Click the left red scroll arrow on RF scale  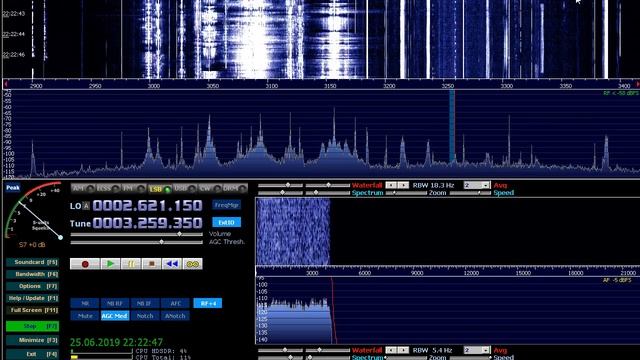(6, 84)
